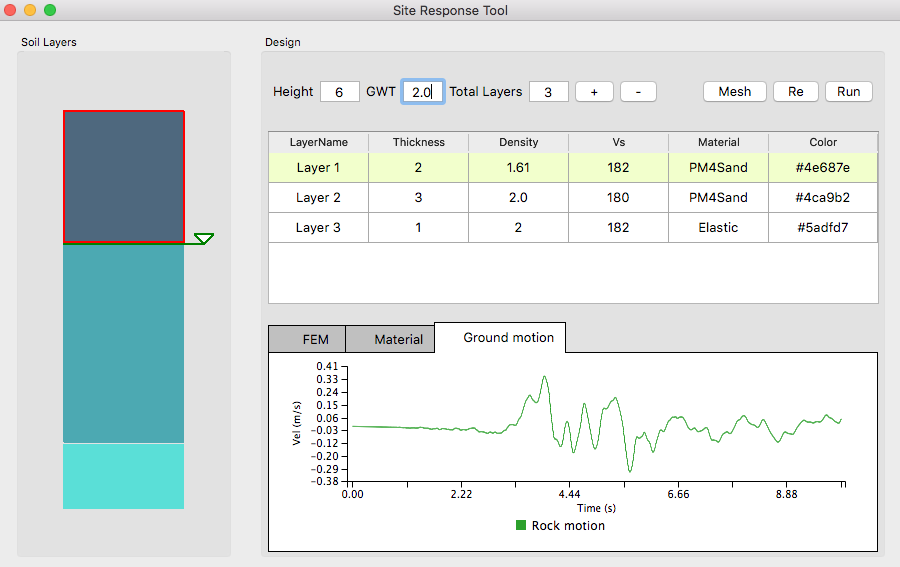Click density value 1.61 for Layer 1

pos(518,168)
